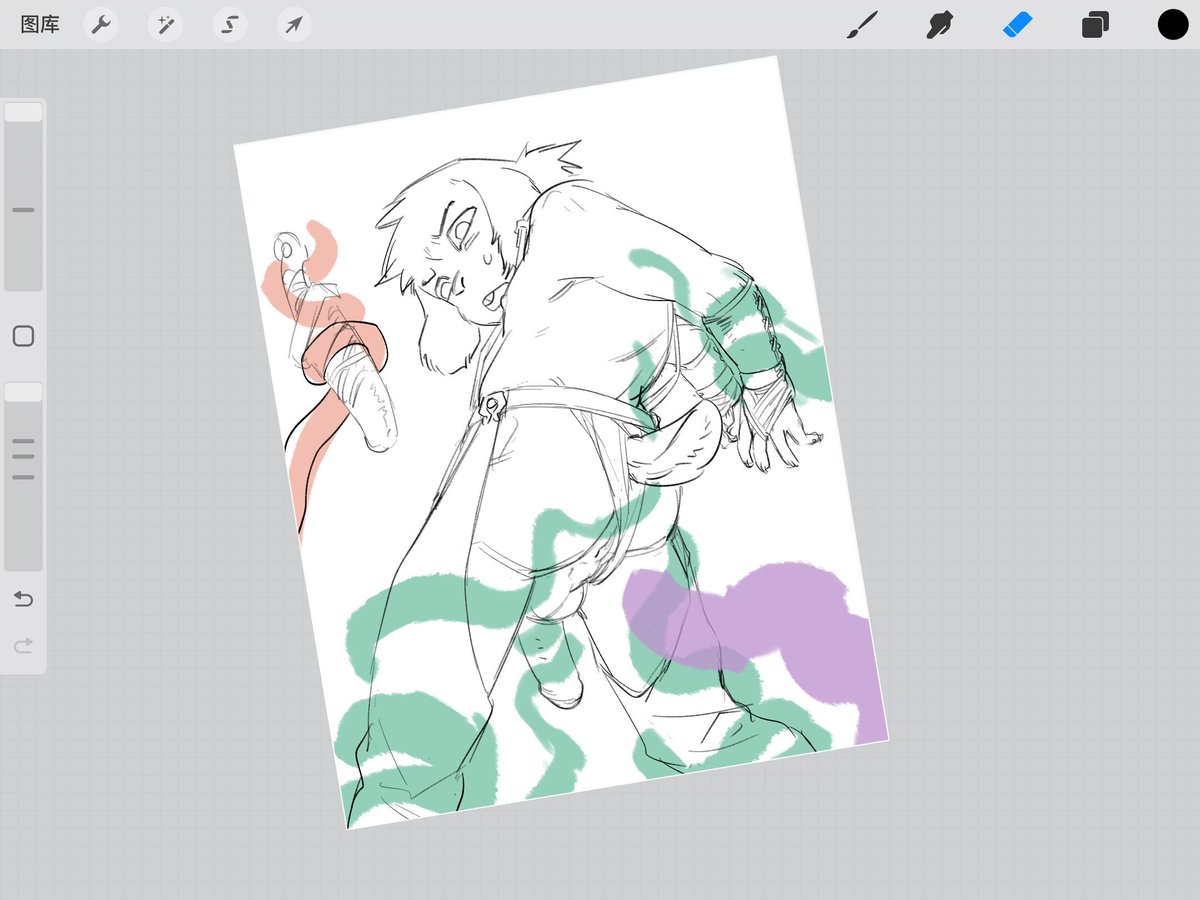The height and width of the screenshot is (900, 1200).
Task: Return to gallery via 图库
Action: 40,24
